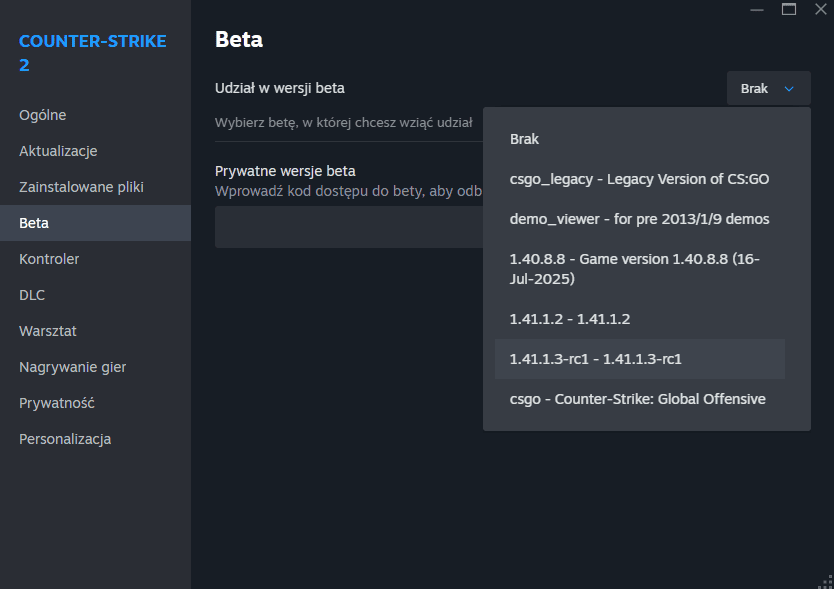Show the Warsztat section

[48, 331]
